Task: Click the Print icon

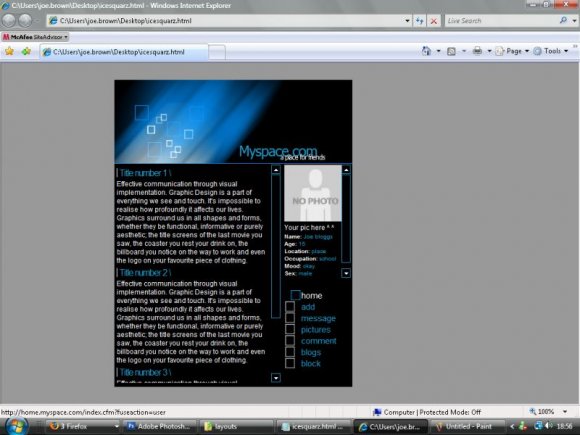Action: tap(477, 51)
